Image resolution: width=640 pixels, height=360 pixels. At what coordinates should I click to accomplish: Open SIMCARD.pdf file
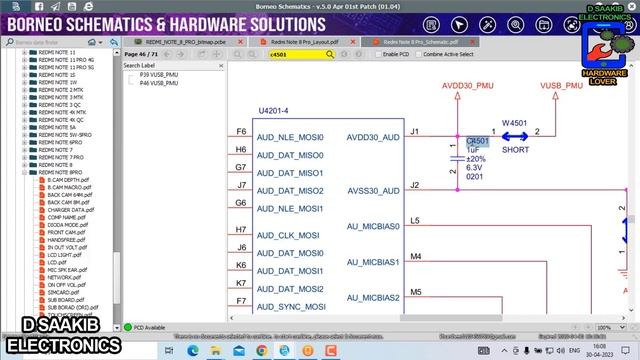63,292
